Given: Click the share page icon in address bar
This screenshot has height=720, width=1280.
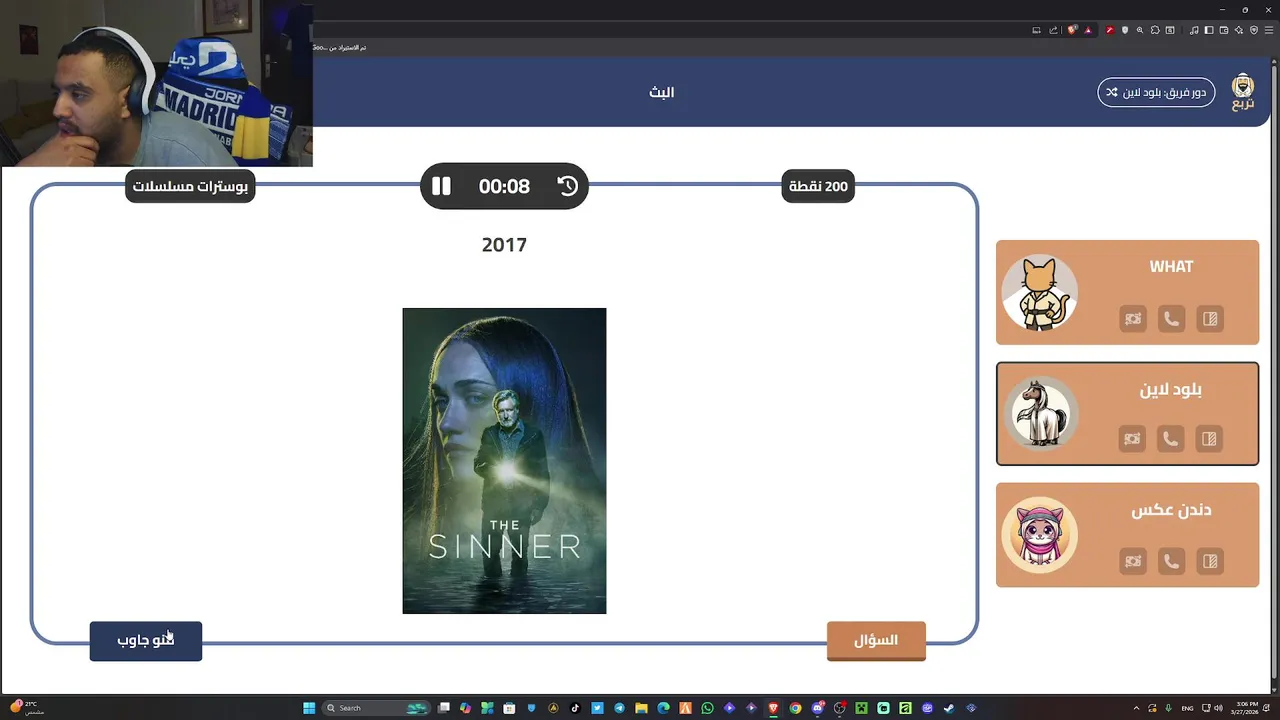Looking at the screenshot, I should [1053, 30].
